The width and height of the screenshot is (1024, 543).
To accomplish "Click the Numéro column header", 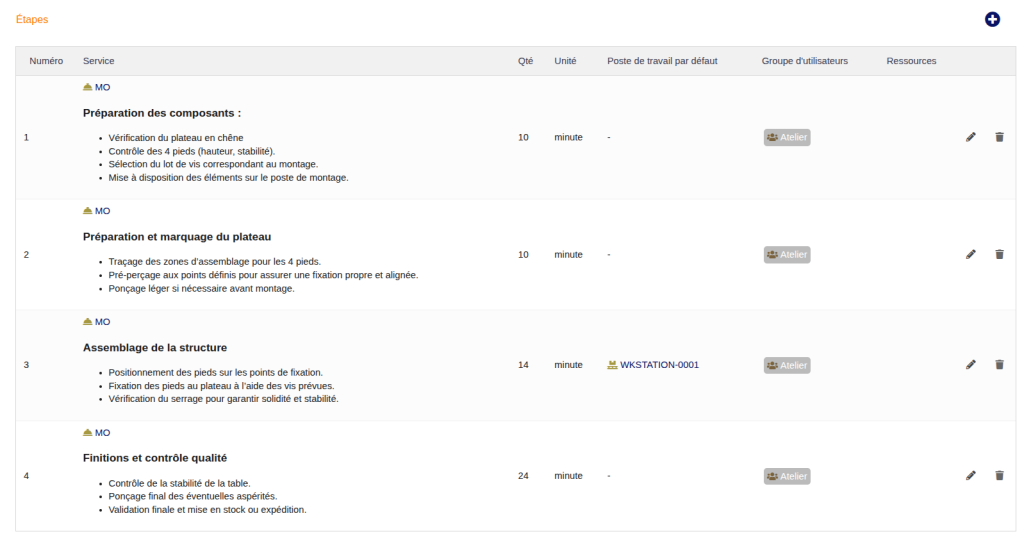I will (46, 61).
